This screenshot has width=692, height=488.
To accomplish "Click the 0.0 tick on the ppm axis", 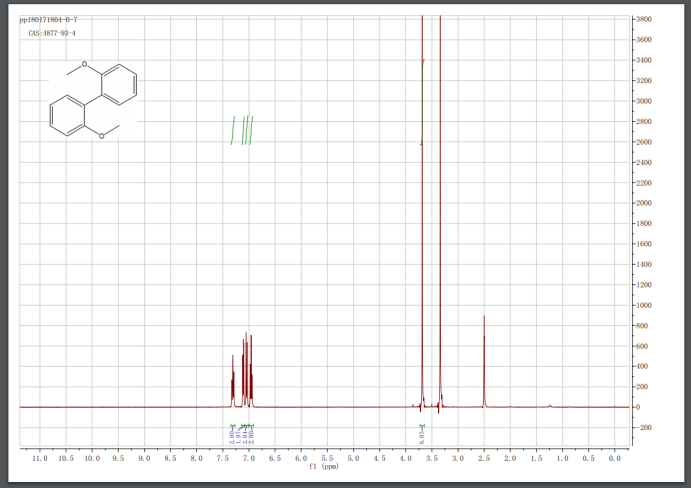I will tap(614, 458).
